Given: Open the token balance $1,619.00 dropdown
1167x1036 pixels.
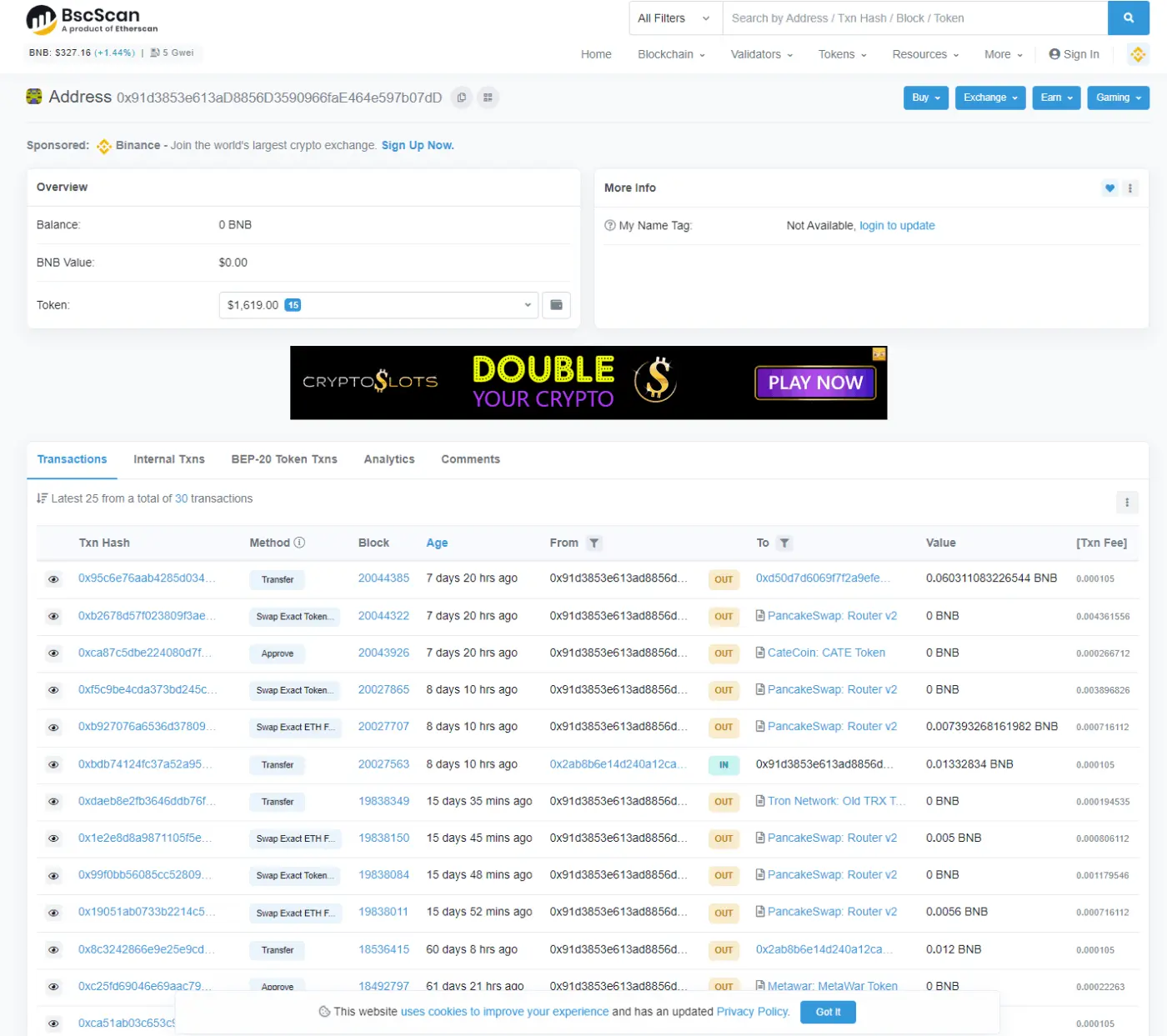Looking at the screenshot, I should click(378, 305).
